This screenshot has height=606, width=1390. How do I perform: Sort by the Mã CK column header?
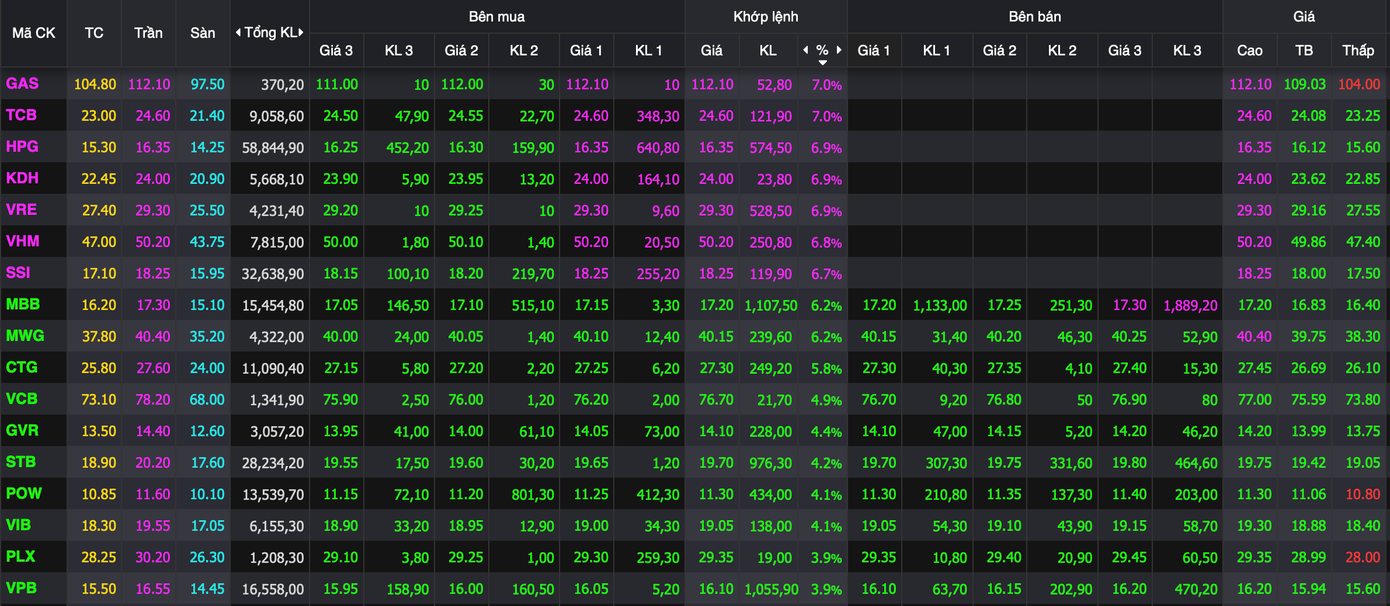coord(34,33)
